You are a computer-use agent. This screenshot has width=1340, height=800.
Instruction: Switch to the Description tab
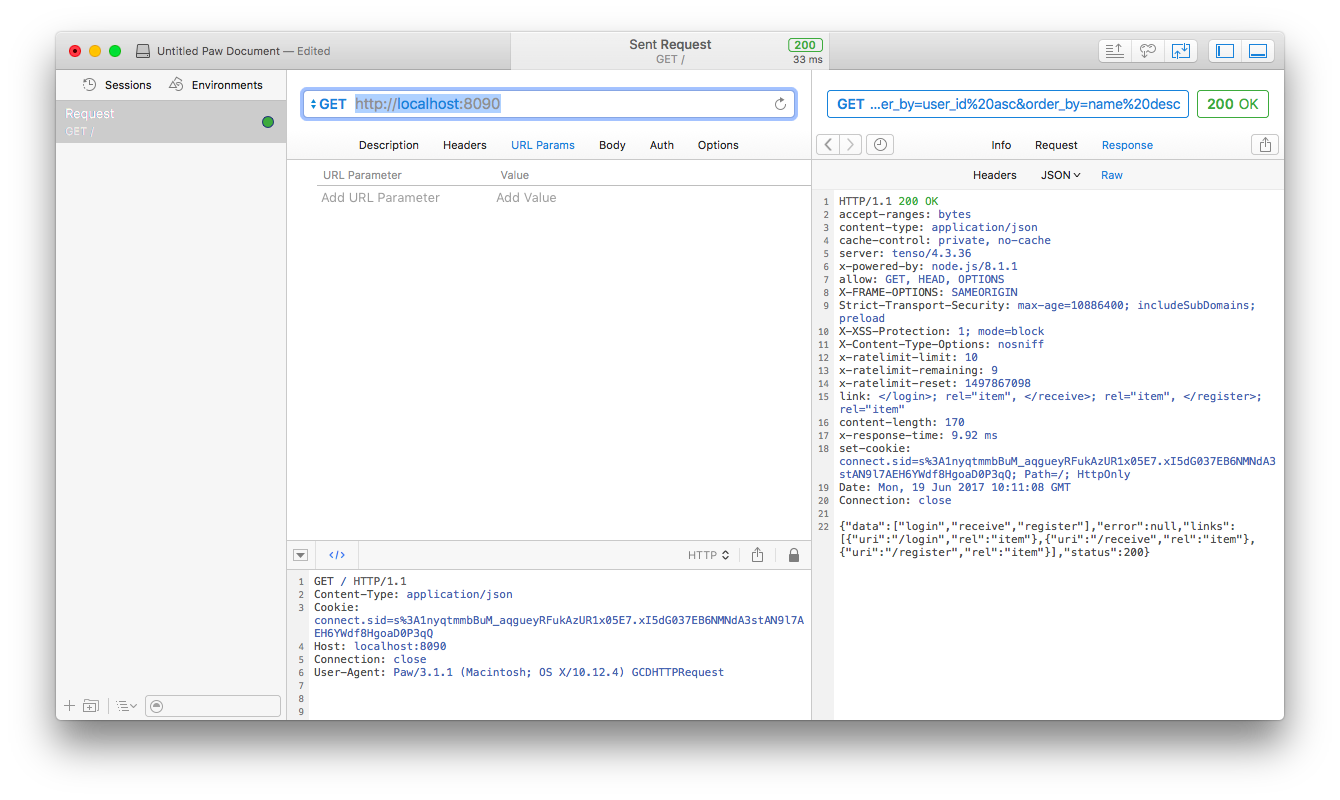389,145
